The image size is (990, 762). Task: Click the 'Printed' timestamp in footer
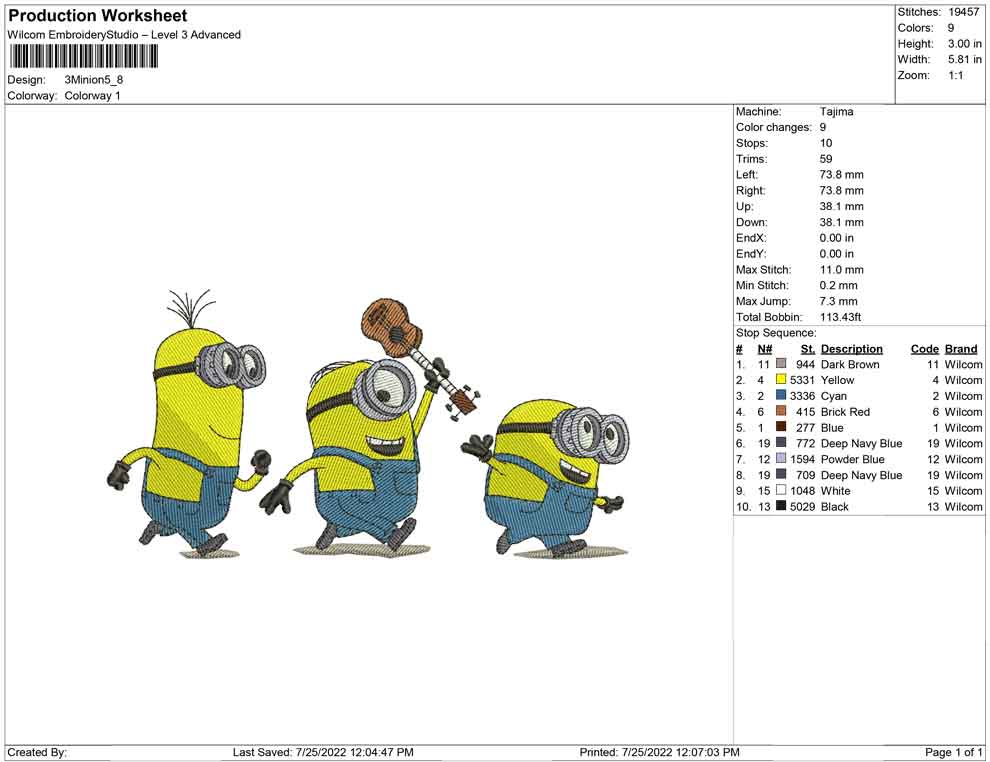pos(659,751)
